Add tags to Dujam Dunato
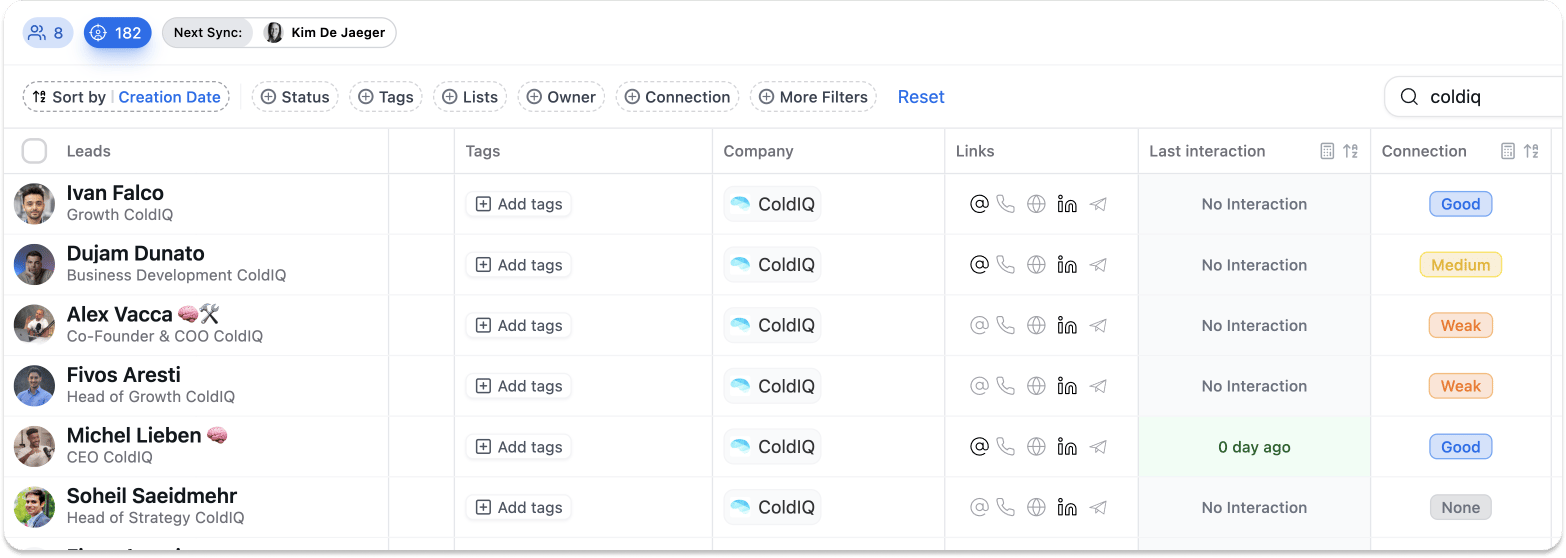Viewport: 1566px width, 558px height. 518,265
